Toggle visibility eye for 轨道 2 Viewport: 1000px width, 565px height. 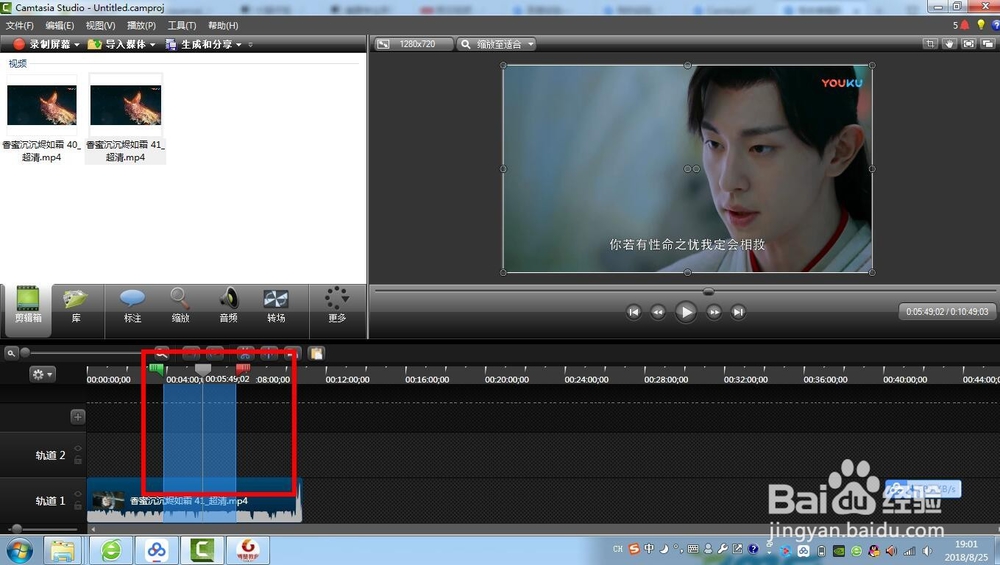77,449
